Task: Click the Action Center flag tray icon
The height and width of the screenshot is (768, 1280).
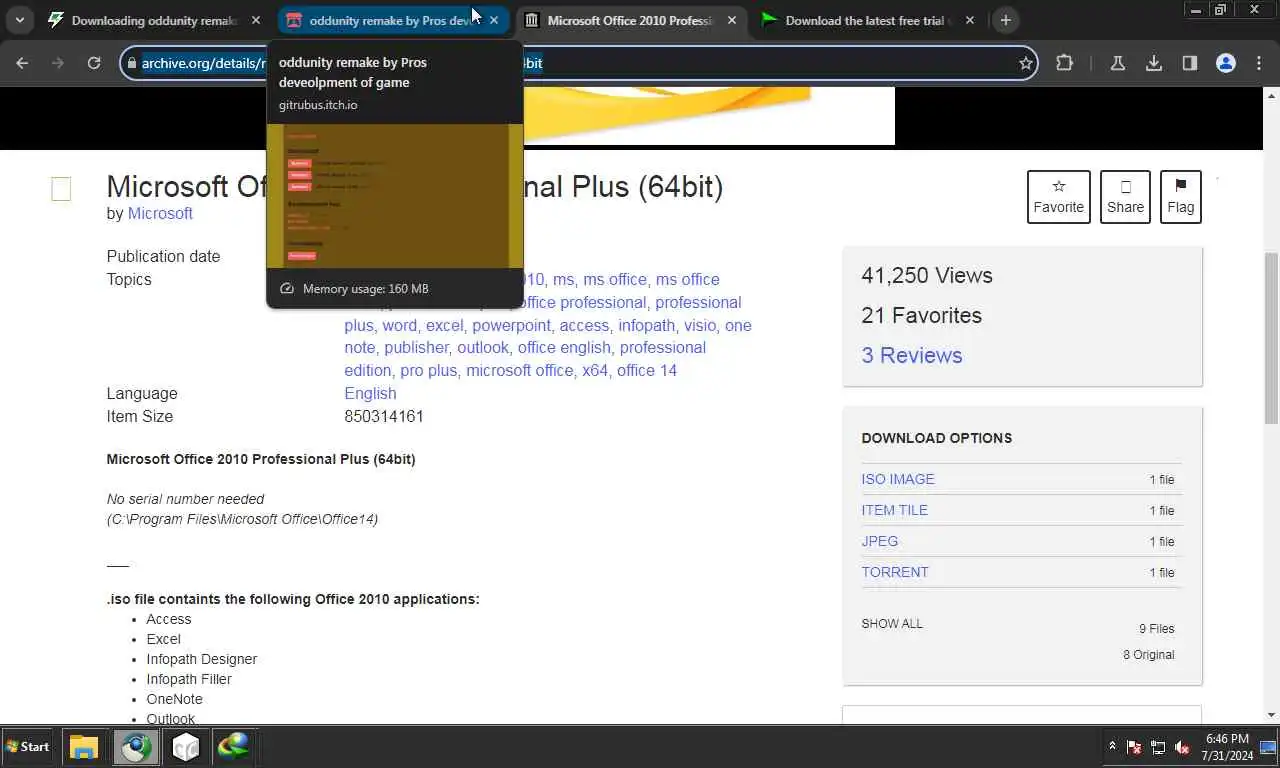Action: tap(1135, 747)
